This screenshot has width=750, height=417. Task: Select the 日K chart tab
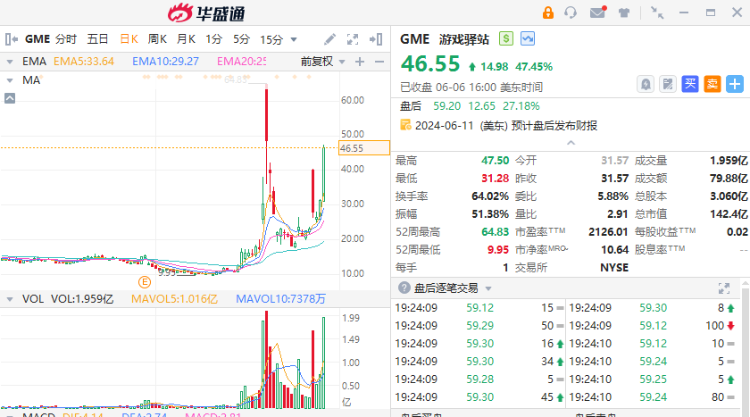(x=129, y=39)
